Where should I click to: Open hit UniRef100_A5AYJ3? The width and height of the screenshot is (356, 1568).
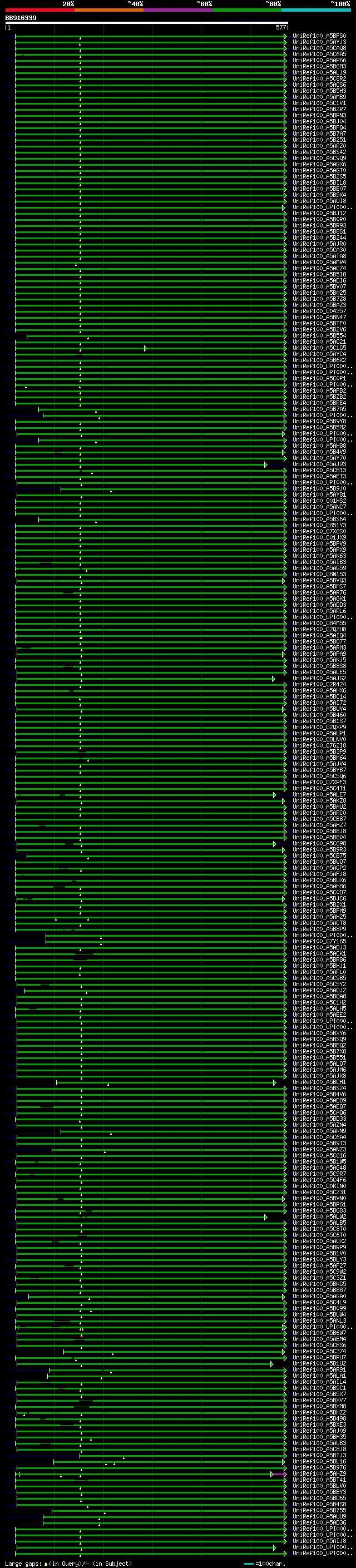click(319, 42)
